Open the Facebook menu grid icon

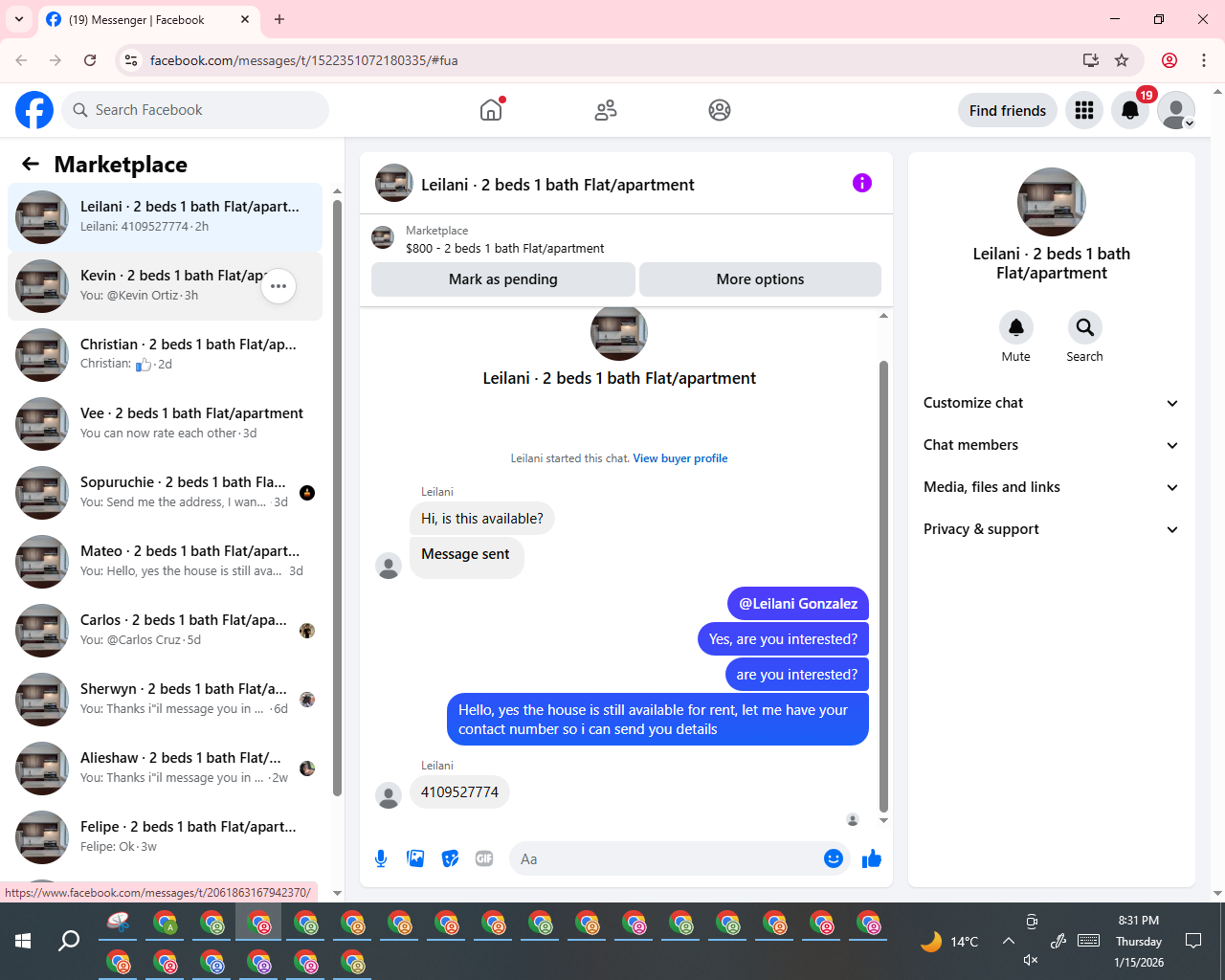click(x=1084, y=110)
